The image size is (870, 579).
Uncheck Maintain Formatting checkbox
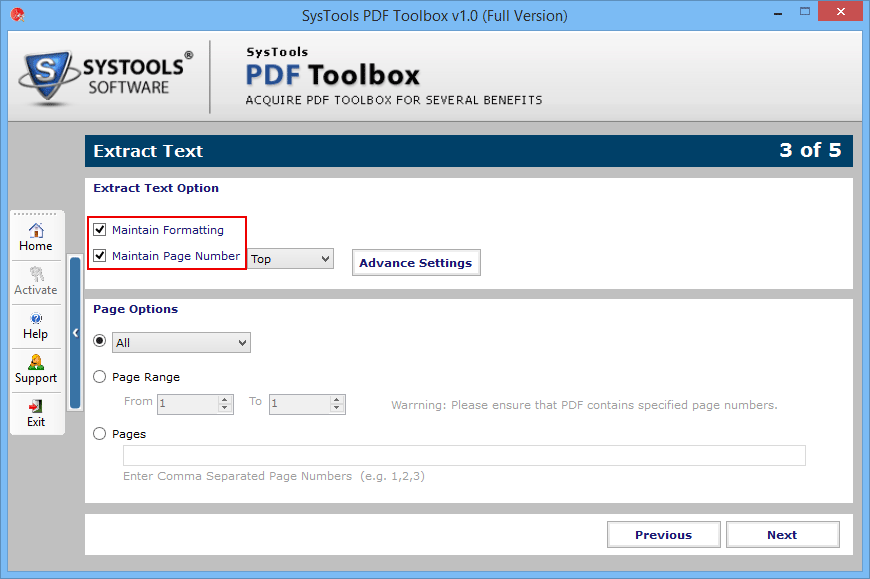tap(100, 230)
